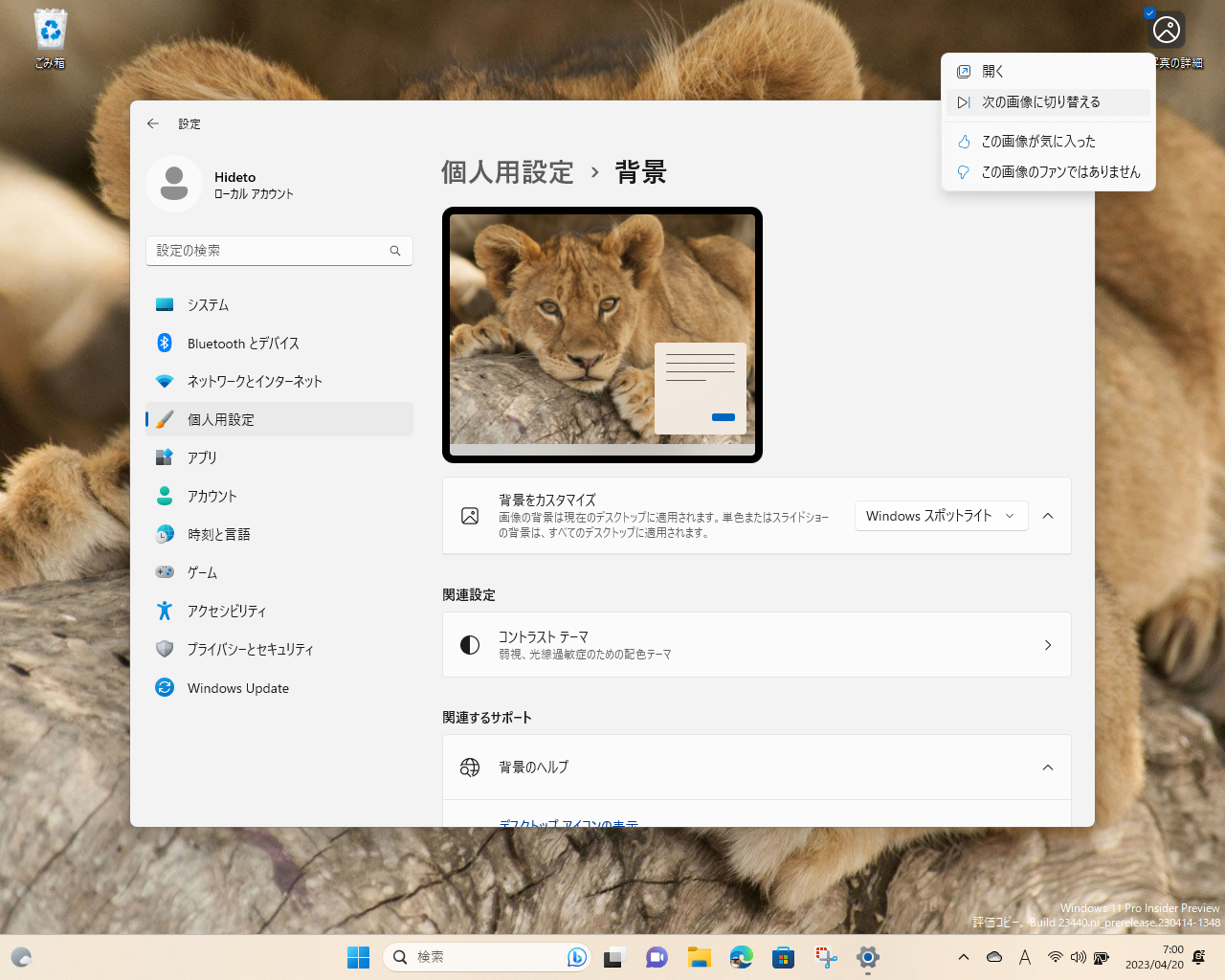
Task: Open アプリ settings from the sidebar
Action: 204,457
